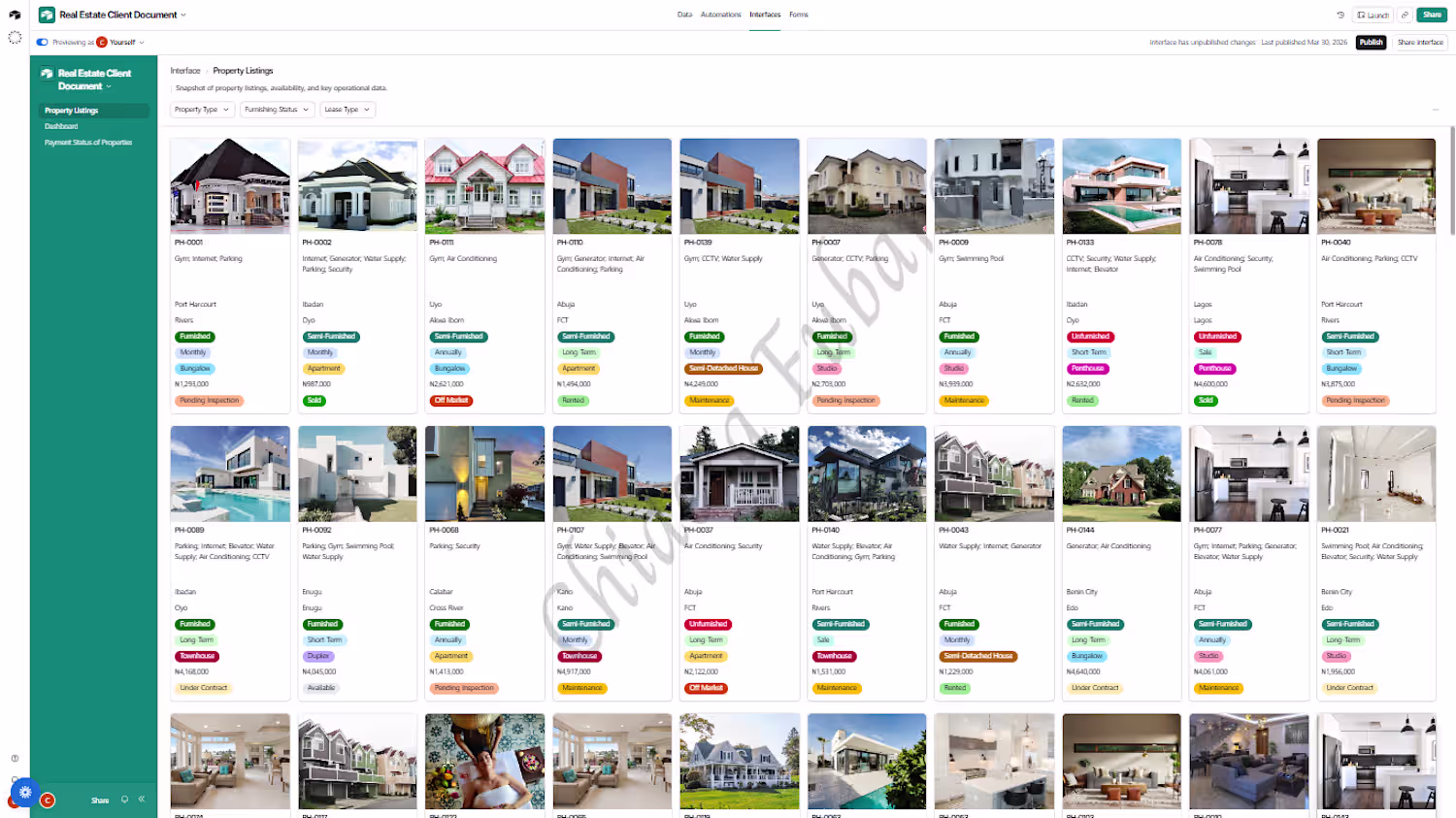1456x818 pixels.
Task: Click the green Share button
Action: [x=1432, y=15]
